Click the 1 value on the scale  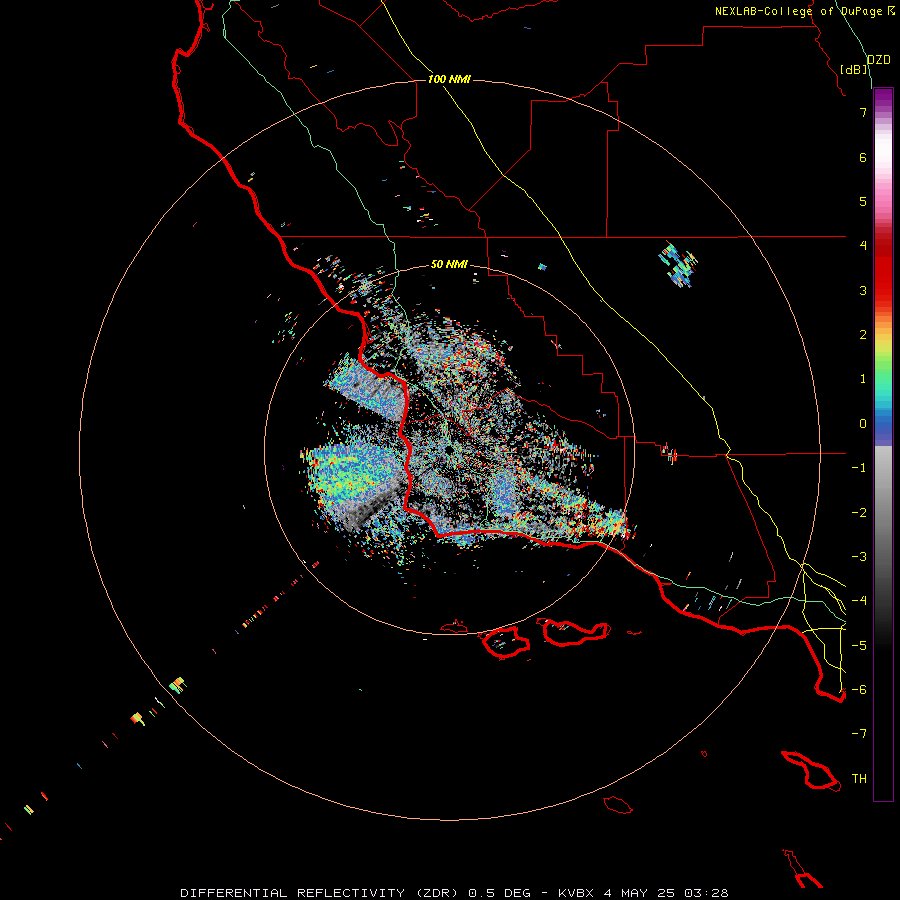pyautogui.click(x=863, y=379)
